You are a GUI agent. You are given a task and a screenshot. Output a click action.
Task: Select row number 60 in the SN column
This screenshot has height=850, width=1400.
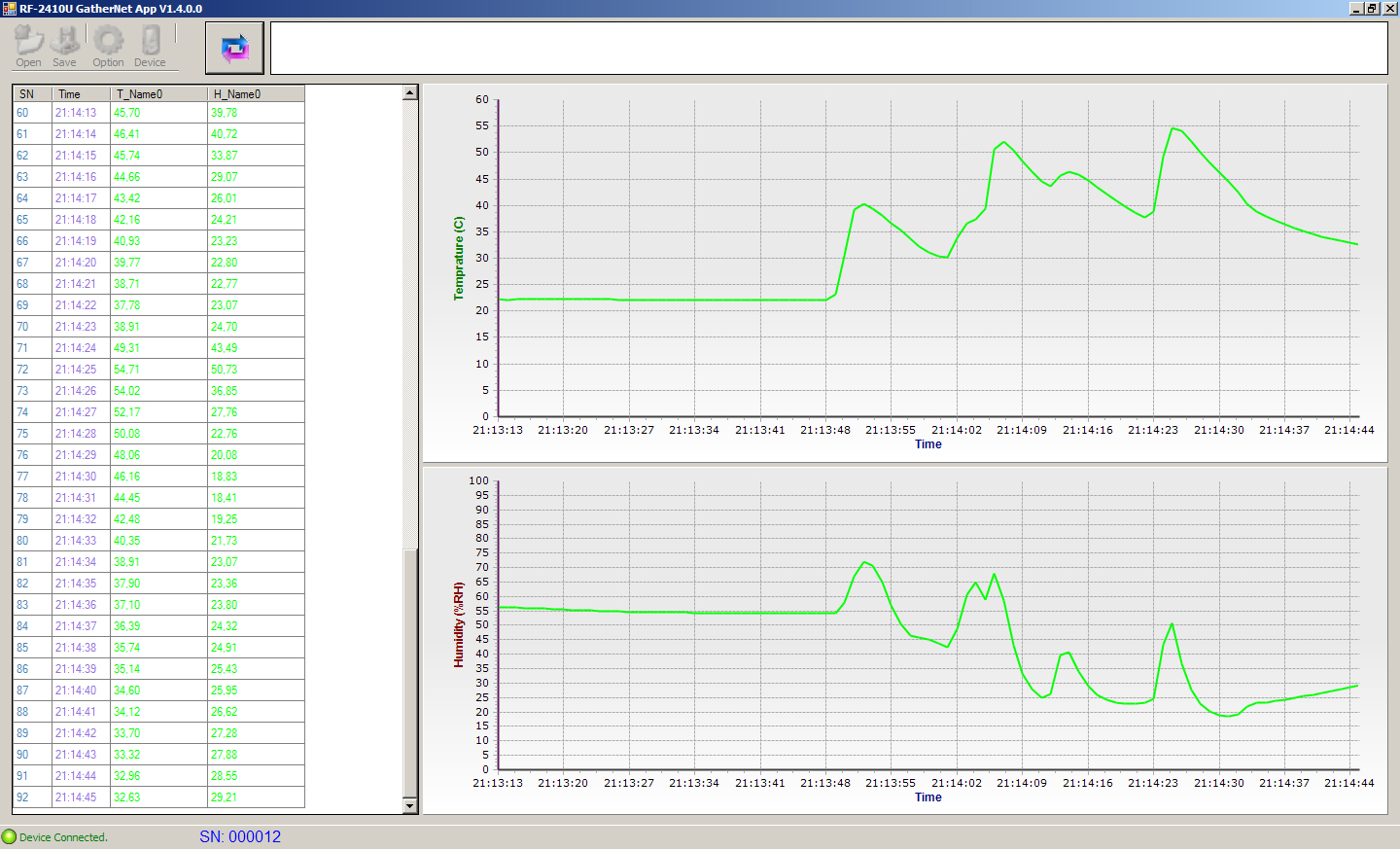point(32,113)
